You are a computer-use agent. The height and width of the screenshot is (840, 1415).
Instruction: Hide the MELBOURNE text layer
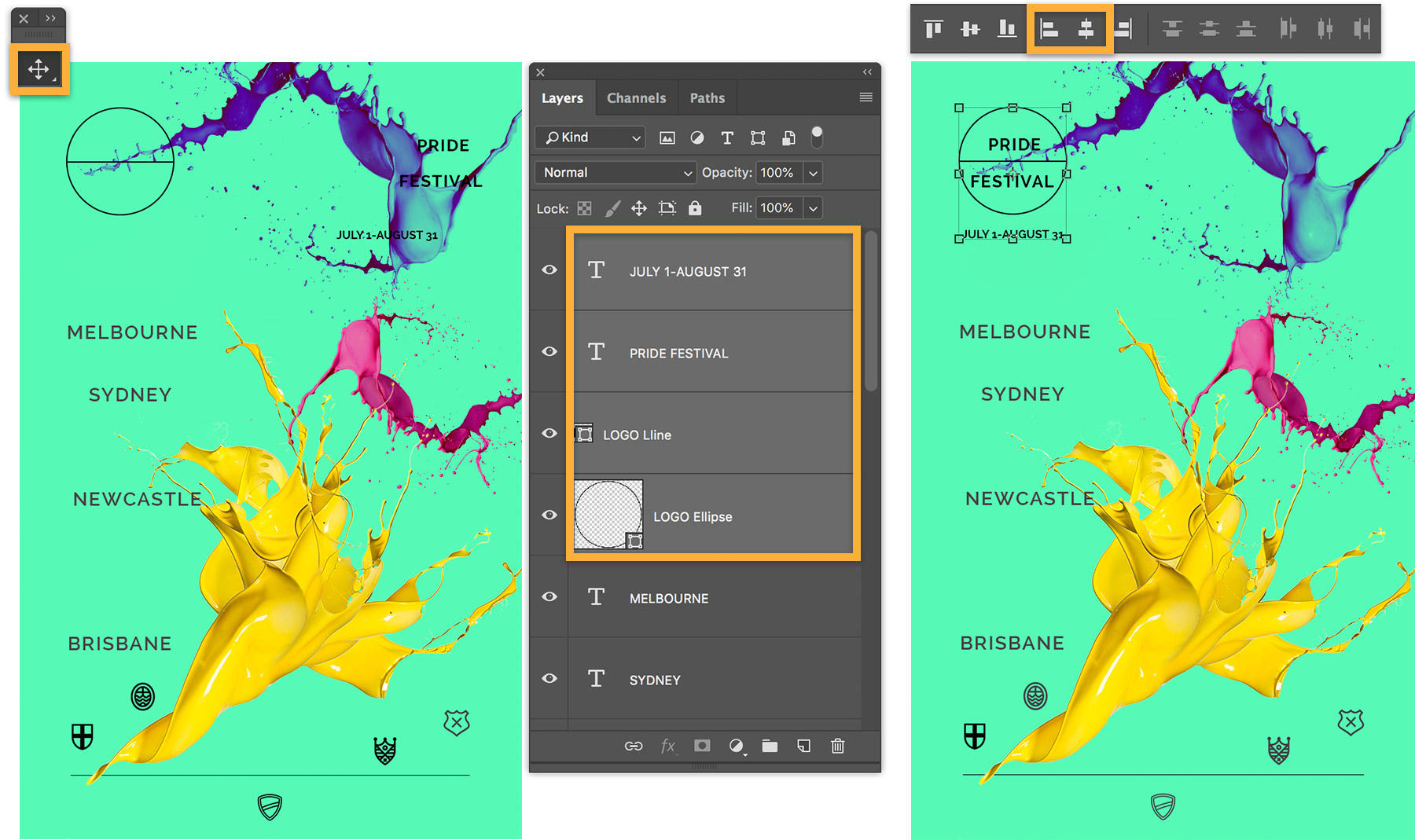pyautogui.click(x=549, y=598)
